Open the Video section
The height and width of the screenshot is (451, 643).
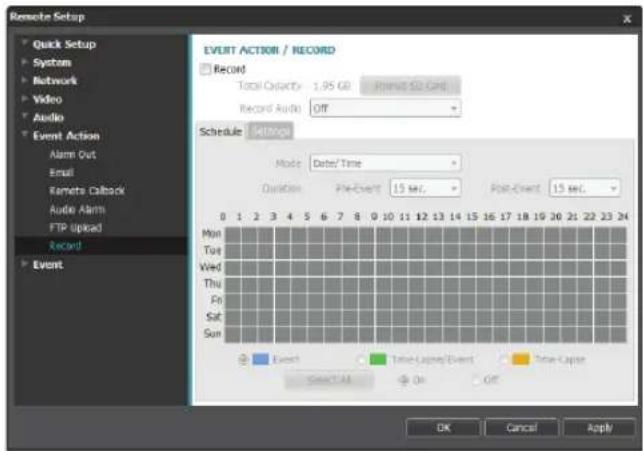(x=48, y=99)
